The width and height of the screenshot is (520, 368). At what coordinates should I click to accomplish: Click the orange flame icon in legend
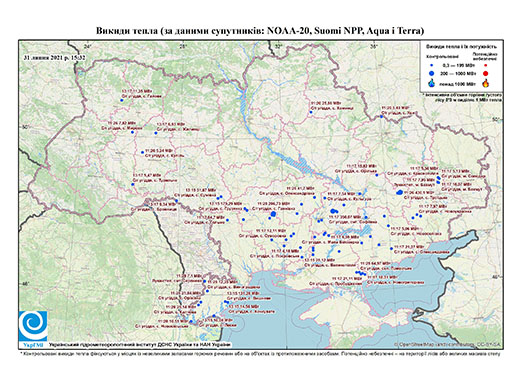486,83
